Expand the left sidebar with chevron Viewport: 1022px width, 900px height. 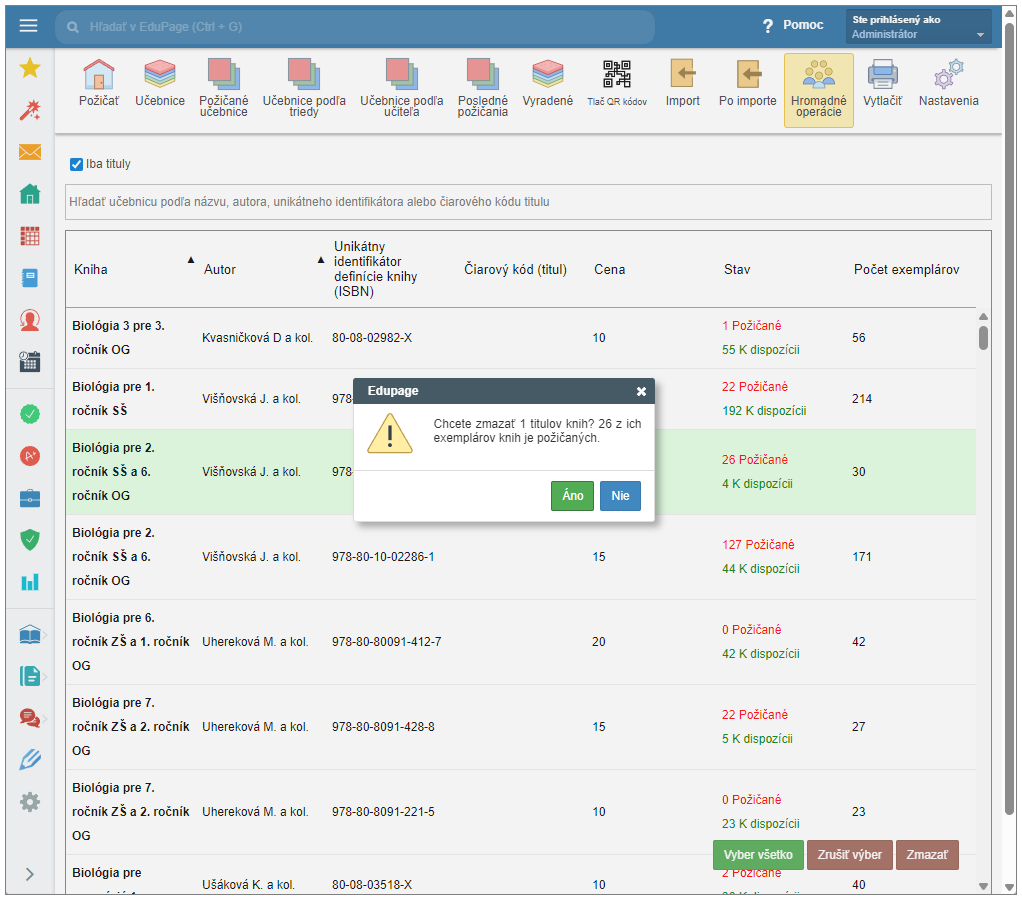click(30, 874)
